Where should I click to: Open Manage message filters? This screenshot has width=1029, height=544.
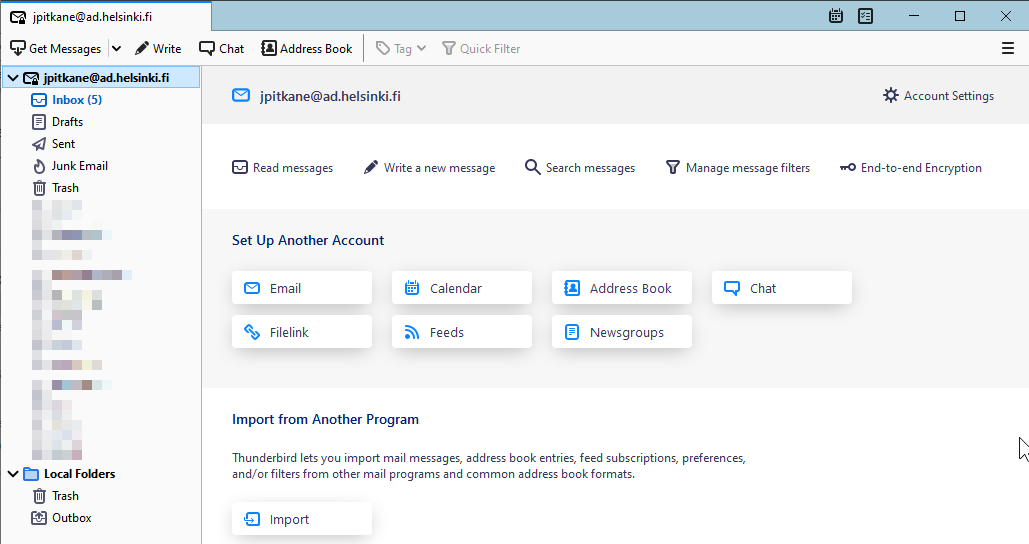point(738,168)
